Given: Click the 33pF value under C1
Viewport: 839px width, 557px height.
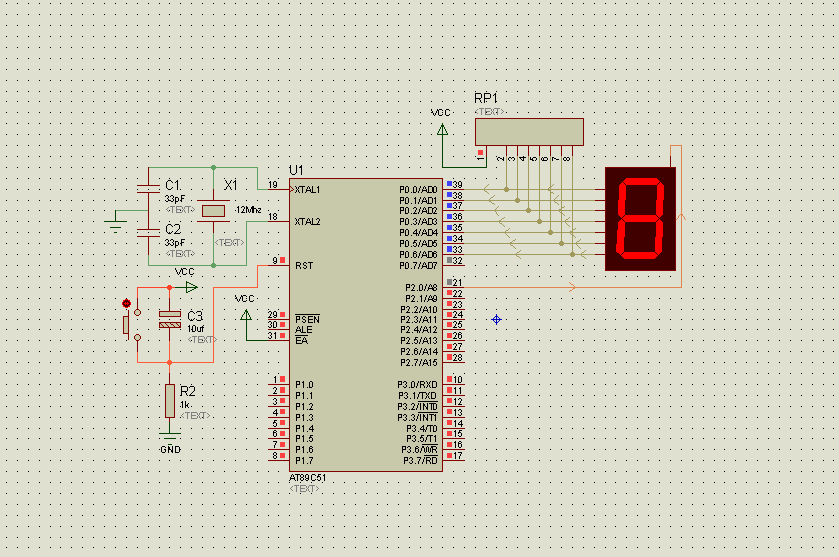Looking at the screenshot, I should (x=174, y=199).
